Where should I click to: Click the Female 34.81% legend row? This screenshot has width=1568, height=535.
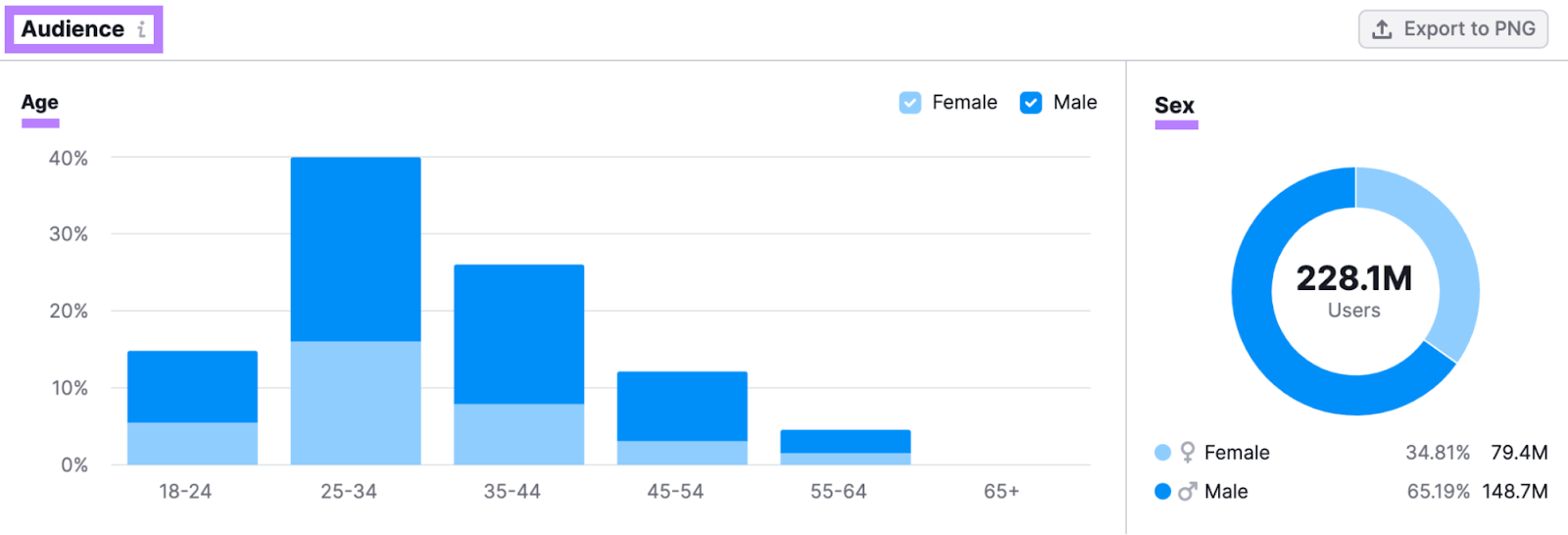tap(1350, 453)
